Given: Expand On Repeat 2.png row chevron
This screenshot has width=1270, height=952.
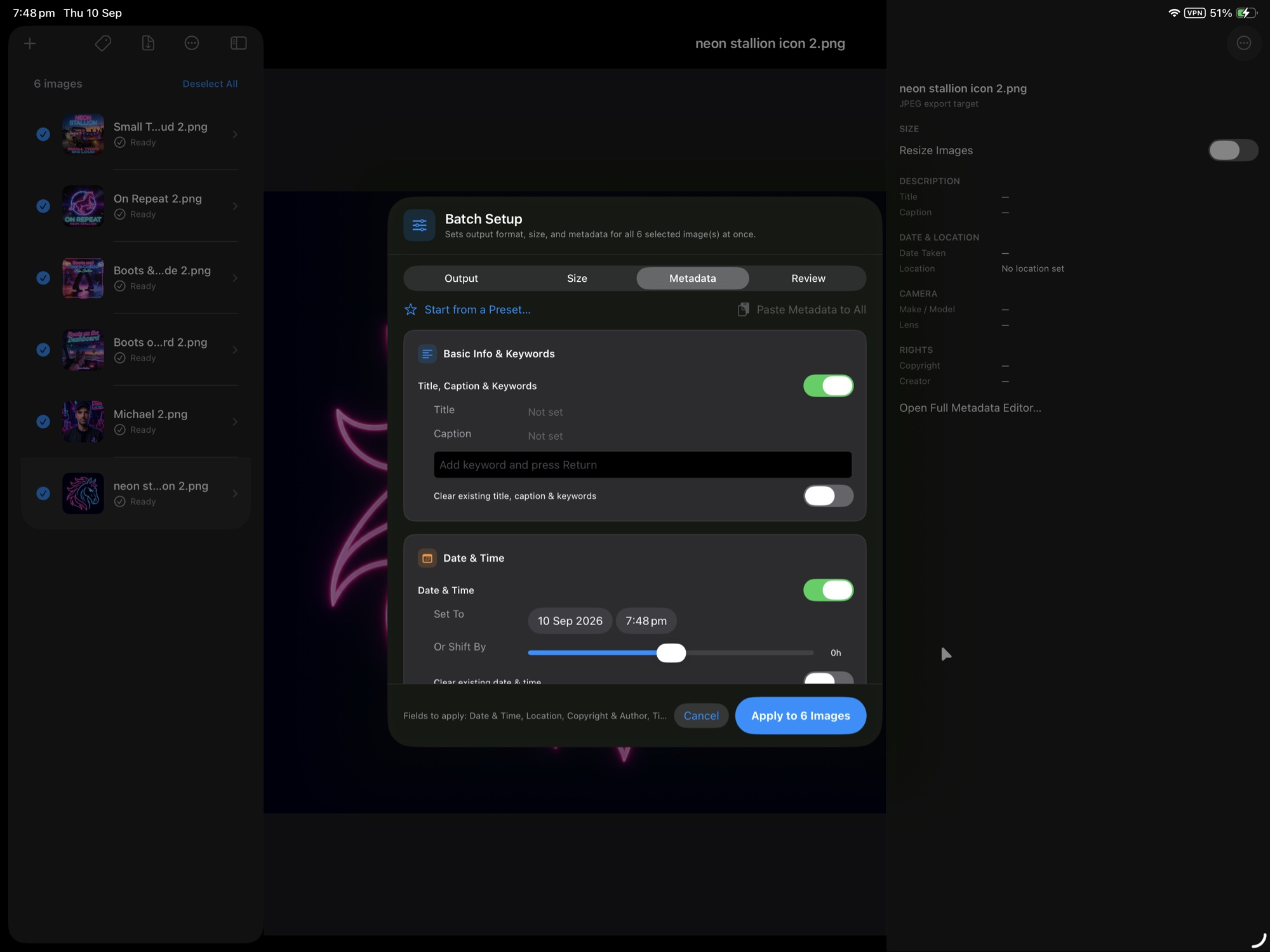Looking at the screenshot, I should point(235,206).
